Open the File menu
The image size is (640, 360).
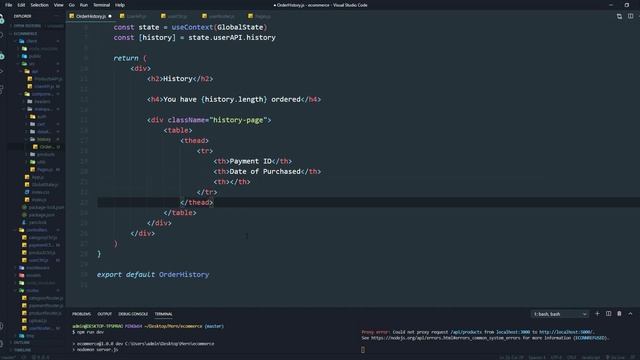point(9,5)
